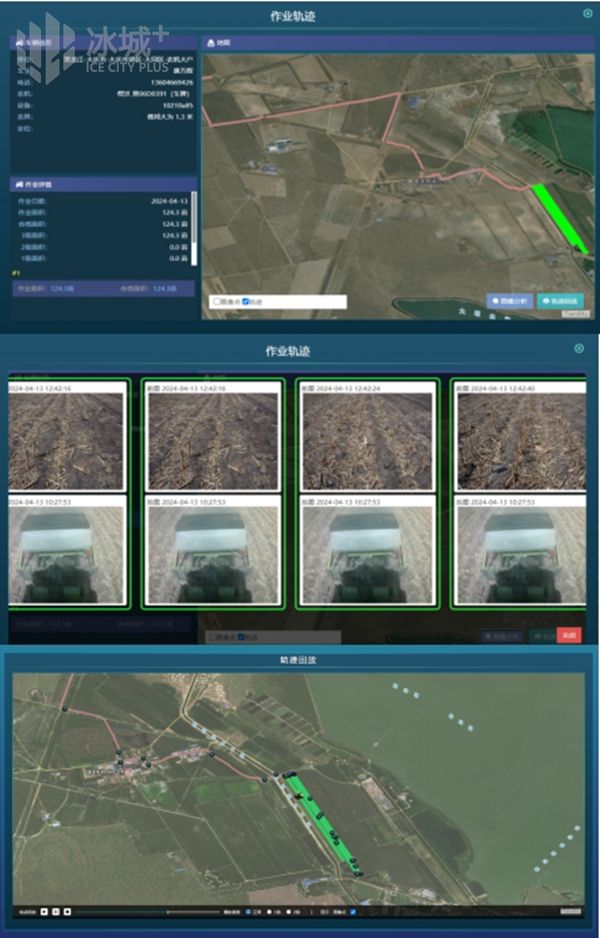
Task: Click the 2024-04-13 work date value
Action: pos(169,201)
